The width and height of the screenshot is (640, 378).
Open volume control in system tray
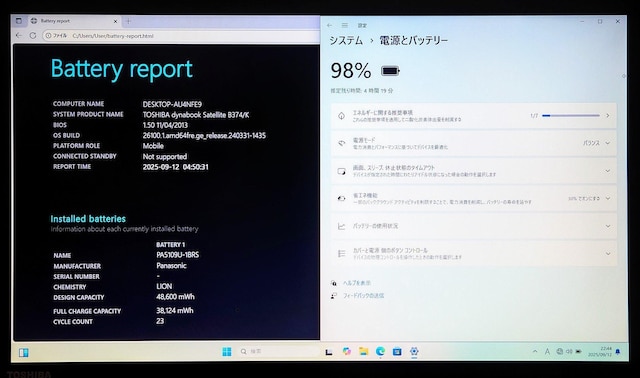pos(569,351)
